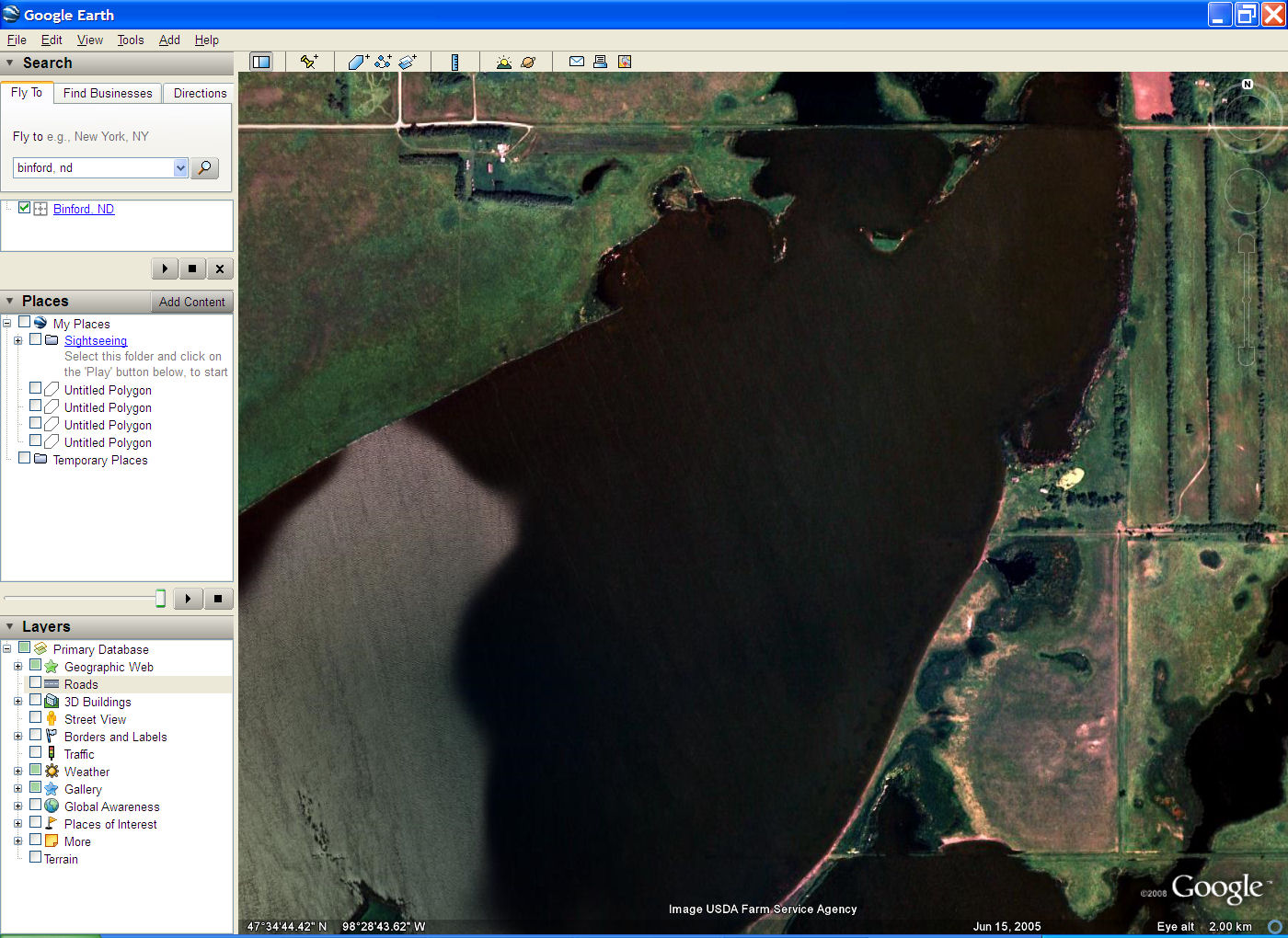Show the ruler measuring tool

454,62
